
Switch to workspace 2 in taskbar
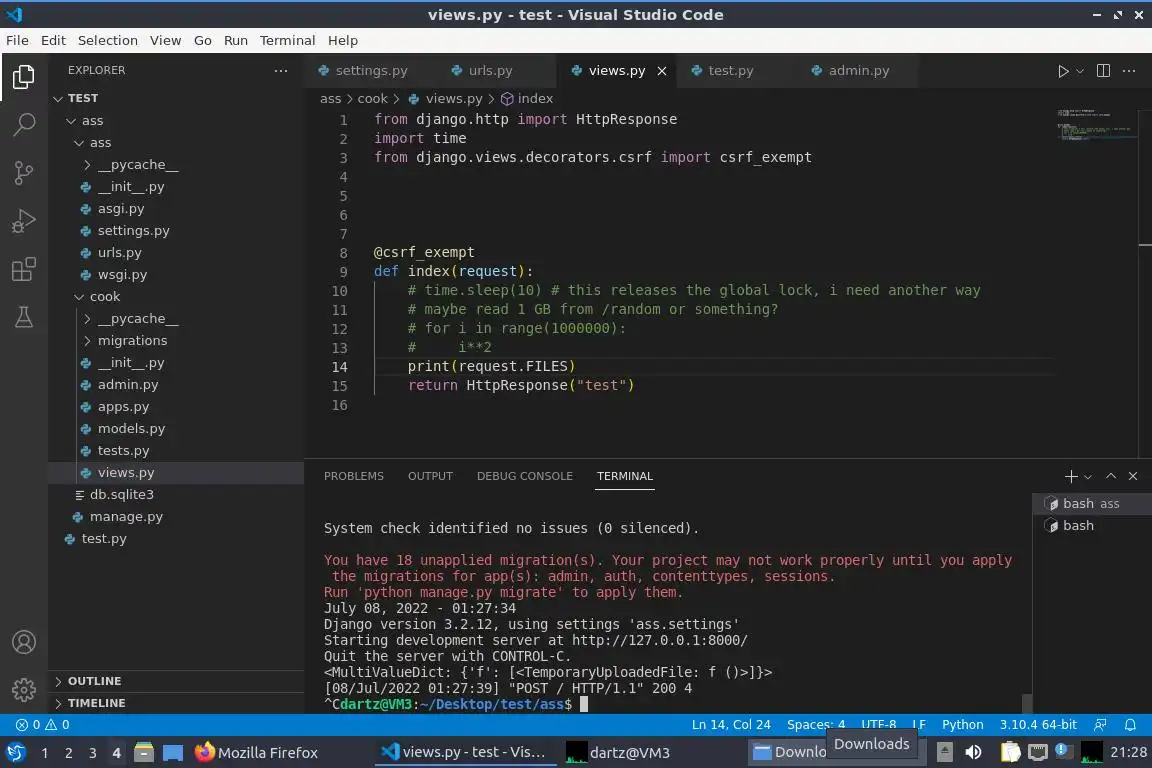[68, 753]
